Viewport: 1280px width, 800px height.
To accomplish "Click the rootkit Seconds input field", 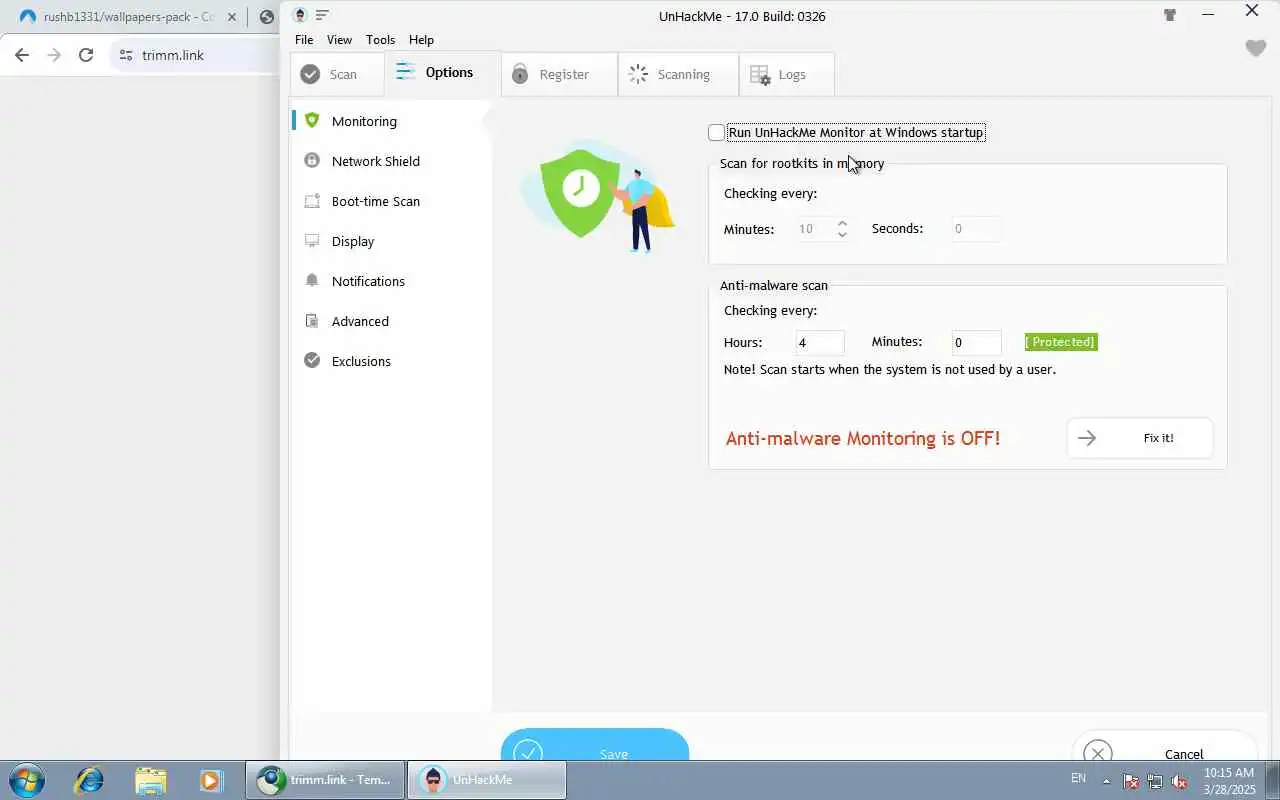I will [x=976, y=229].
